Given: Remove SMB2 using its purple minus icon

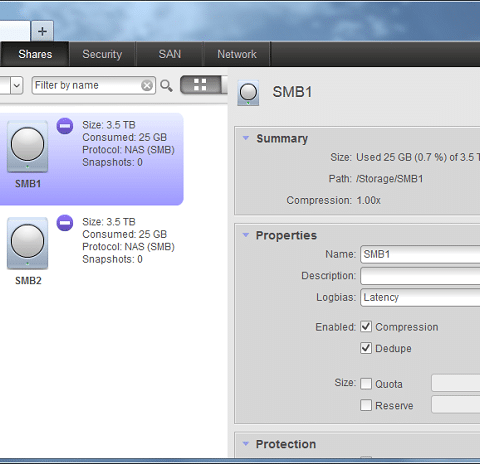Looking at the screenshot, I should [65, 223].
